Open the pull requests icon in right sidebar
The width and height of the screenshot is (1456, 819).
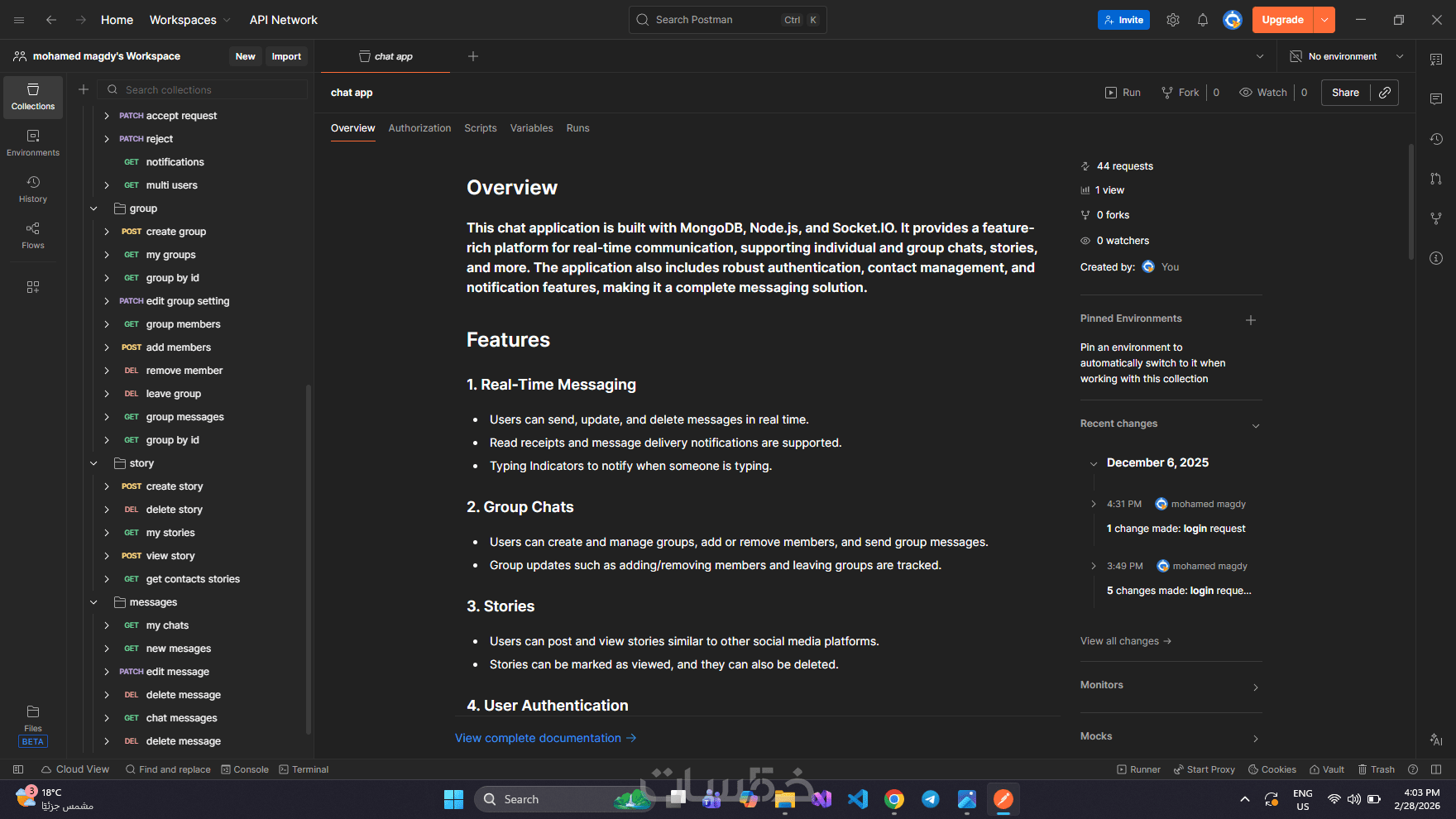(x=1436, y=179)
